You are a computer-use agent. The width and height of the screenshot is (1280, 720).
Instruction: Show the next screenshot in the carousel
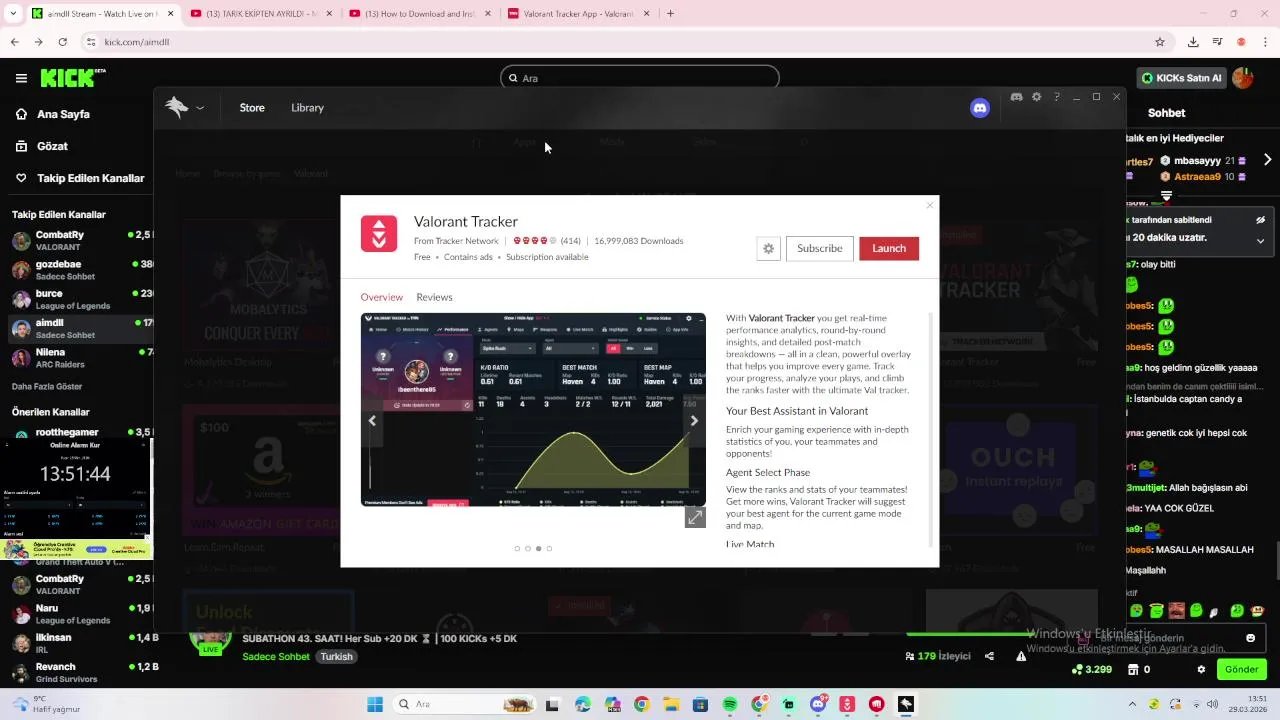pos(694,421)
